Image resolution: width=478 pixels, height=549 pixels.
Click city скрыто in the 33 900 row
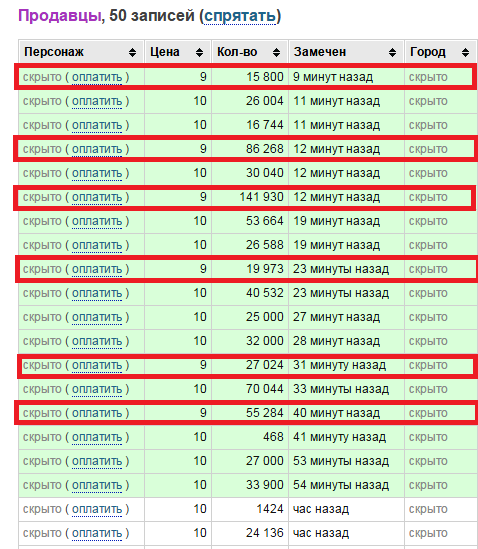(x=428, y=485)
